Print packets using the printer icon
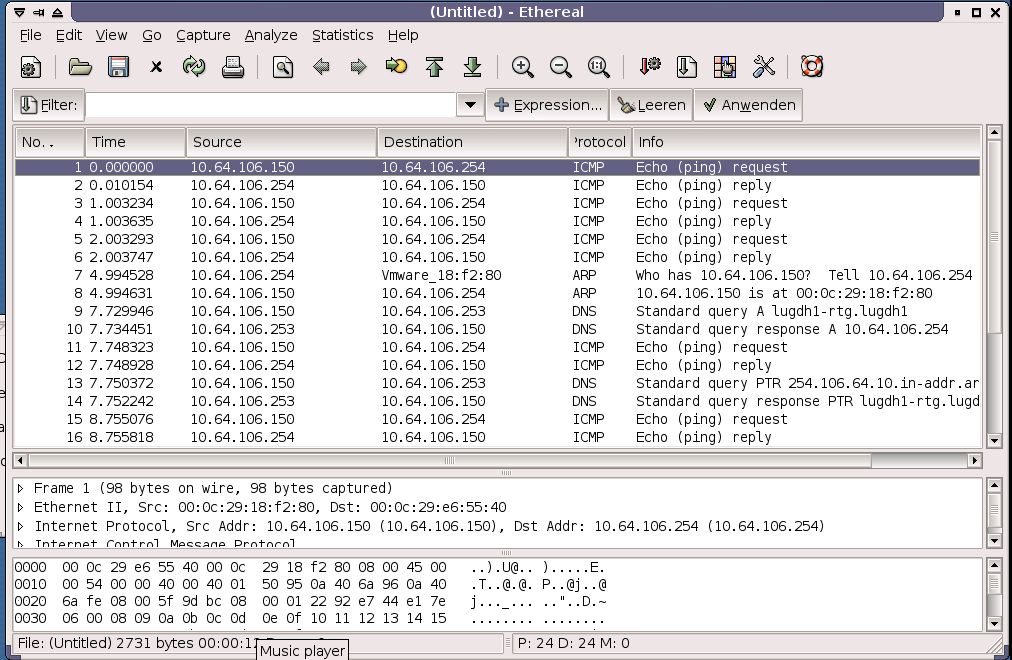This screenshot has width=1012, height=660. (x=232, y=66)
